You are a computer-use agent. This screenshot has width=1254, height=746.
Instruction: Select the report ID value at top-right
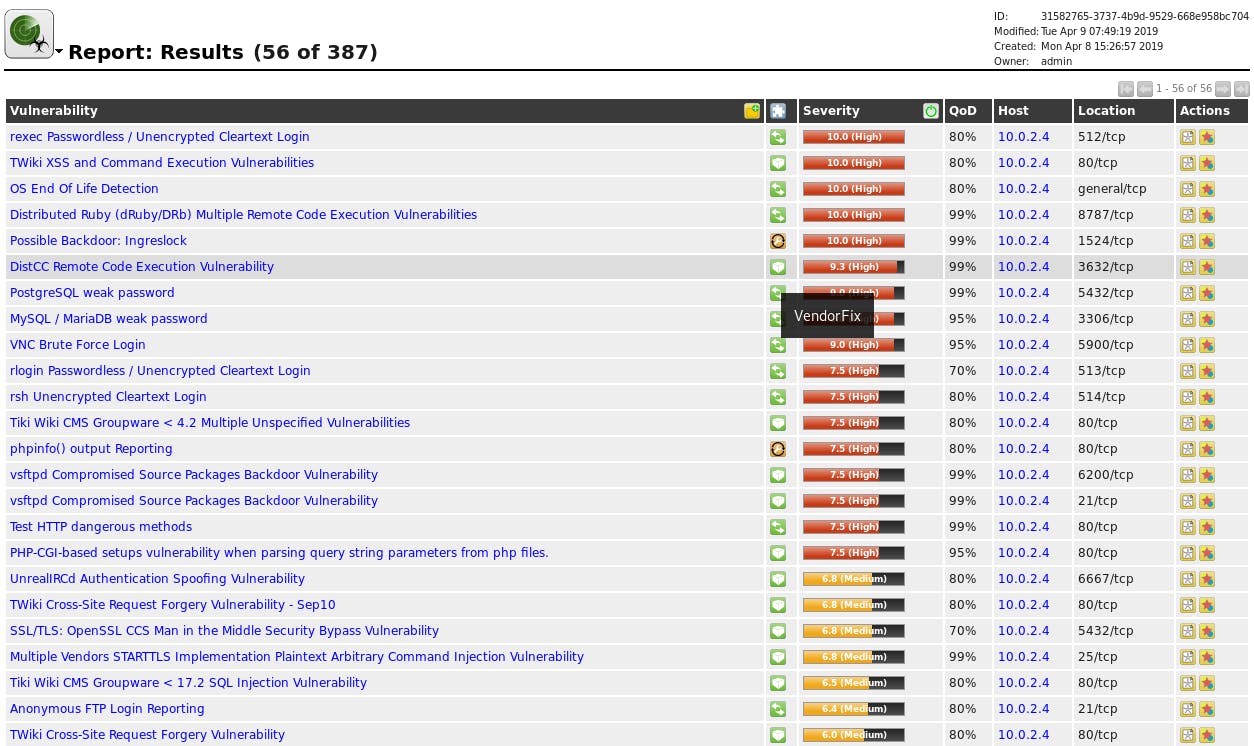[x=1144, y=17]
